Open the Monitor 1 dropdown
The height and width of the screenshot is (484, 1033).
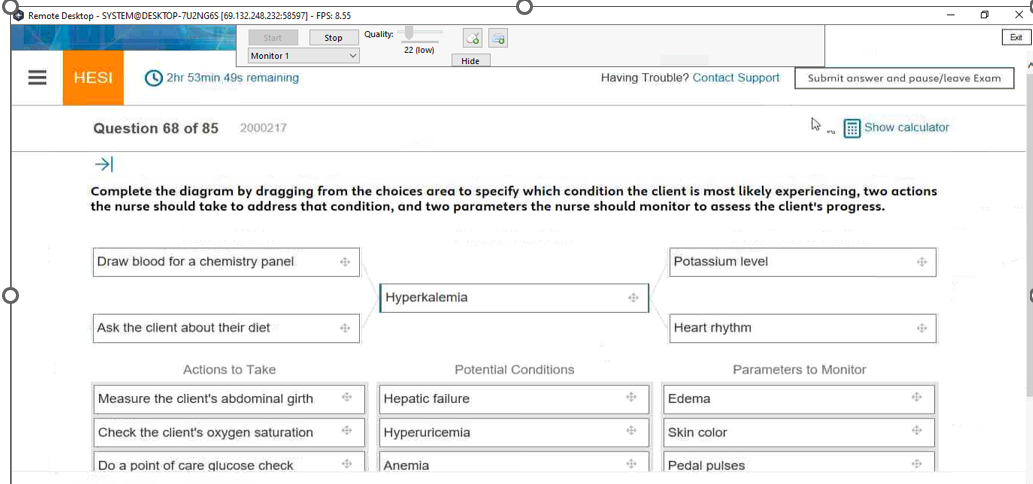coord(303,56)
